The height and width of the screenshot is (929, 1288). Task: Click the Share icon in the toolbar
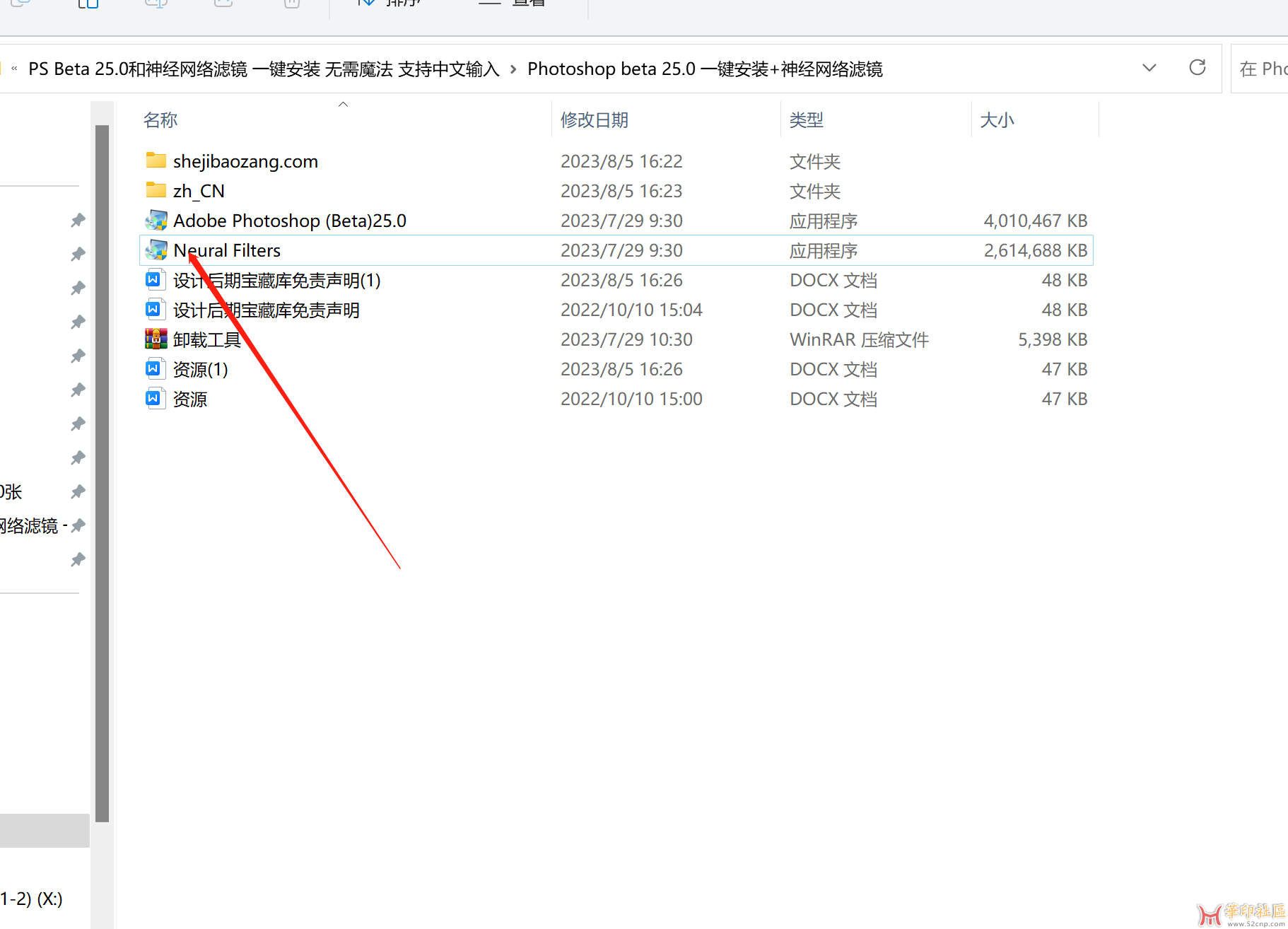coord(223,4)
